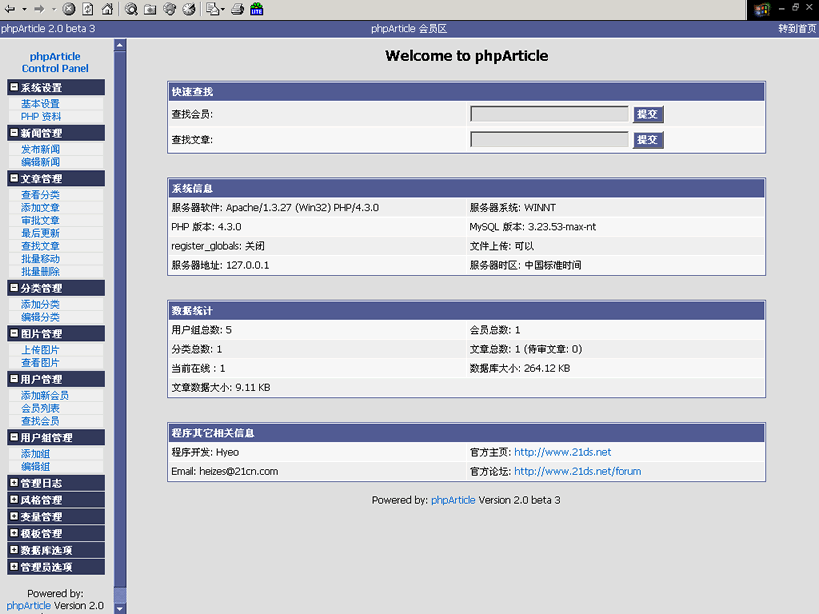The width and height of the screenshot is (819, 614).
Task: Expand the 变量管理 menu section
Action: point(15,516)
